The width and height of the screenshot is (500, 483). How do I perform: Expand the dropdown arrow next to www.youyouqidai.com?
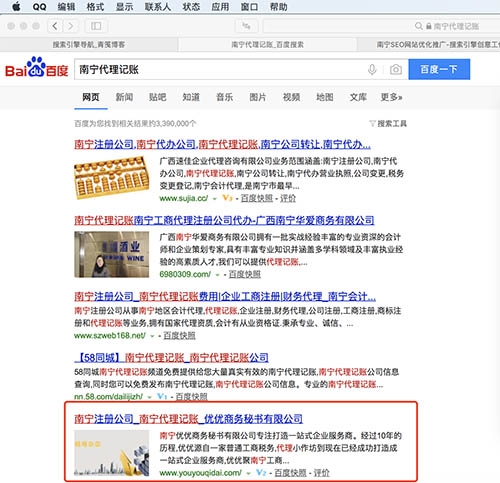(248, 473)
